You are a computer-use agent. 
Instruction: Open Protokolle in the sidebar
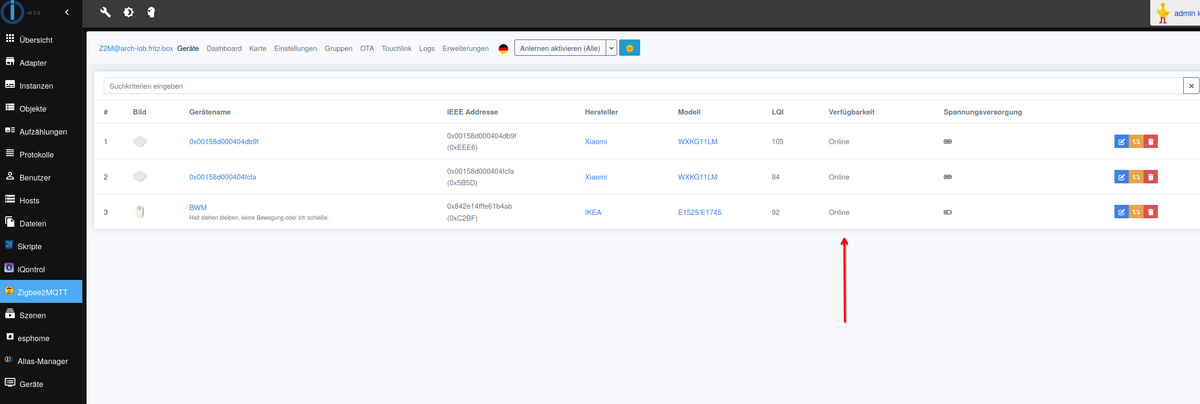(x=42, y=154)
